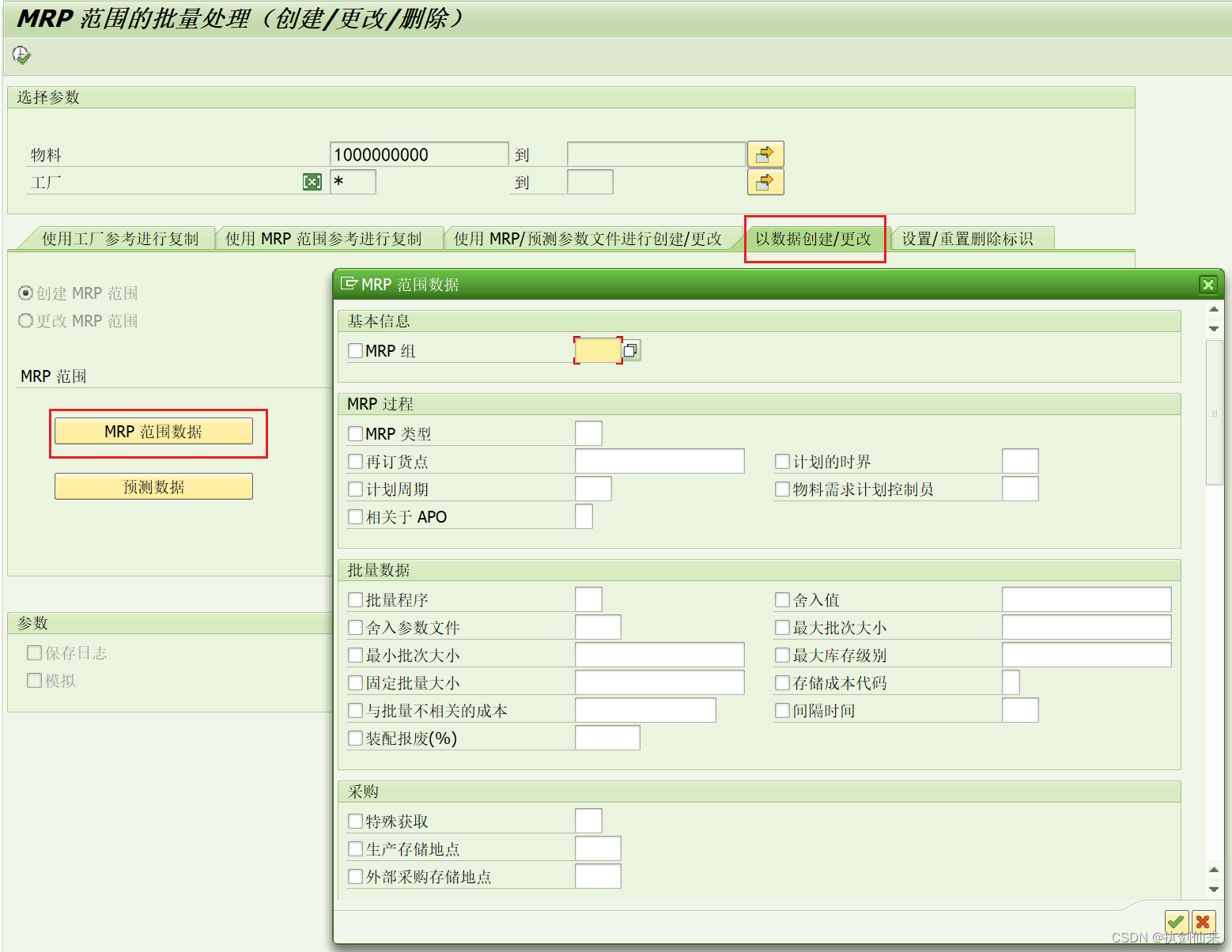Click the multi-value indicator icon beside 工厂 field
This screenshot has width=1232, height=952.
coord(312,181)
